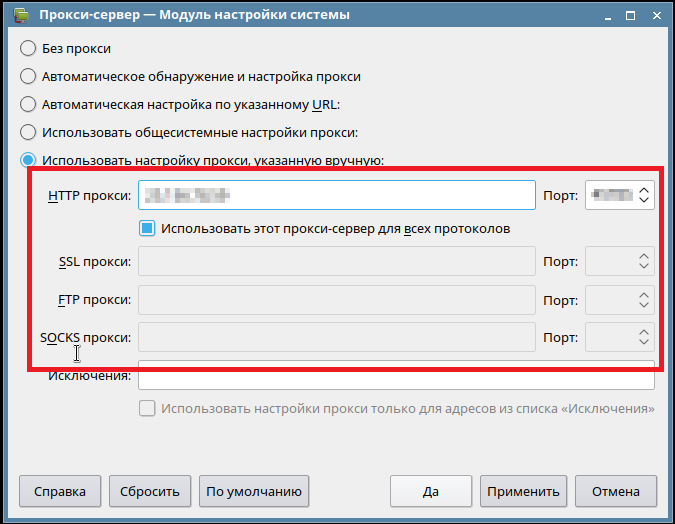Screen dimensions: 675x524
Task: Click the "FTP прокси:" label
Action: pos(95,300)
